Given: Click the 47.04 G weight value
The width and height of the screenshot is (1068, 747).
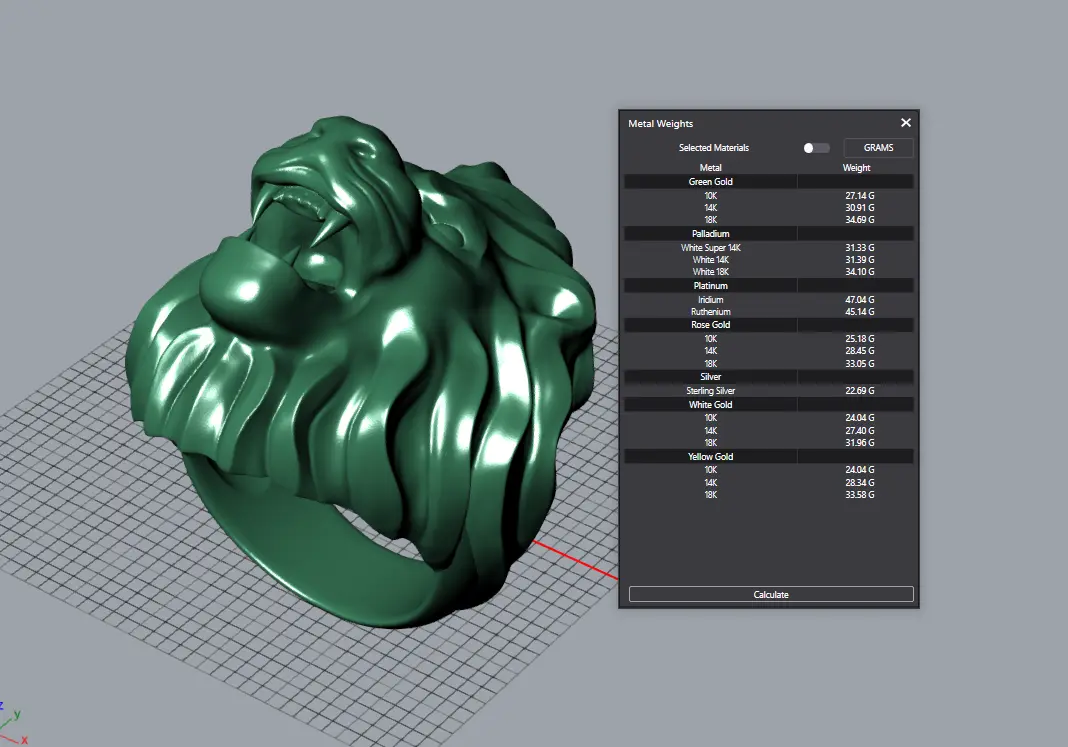Looking at the screenshot, I should [x=857, y=300].
